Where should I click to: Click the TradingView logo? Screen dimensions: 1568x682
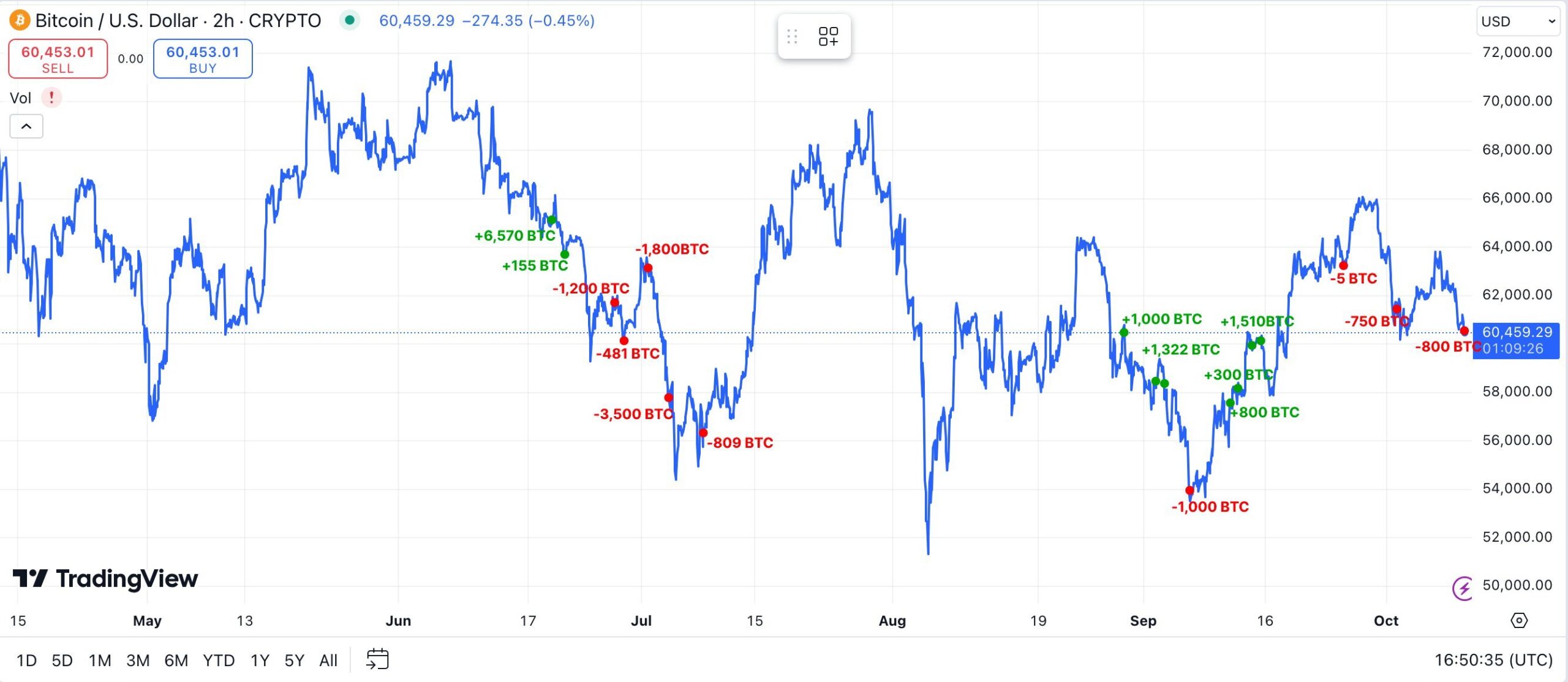[x=105, y=578]
